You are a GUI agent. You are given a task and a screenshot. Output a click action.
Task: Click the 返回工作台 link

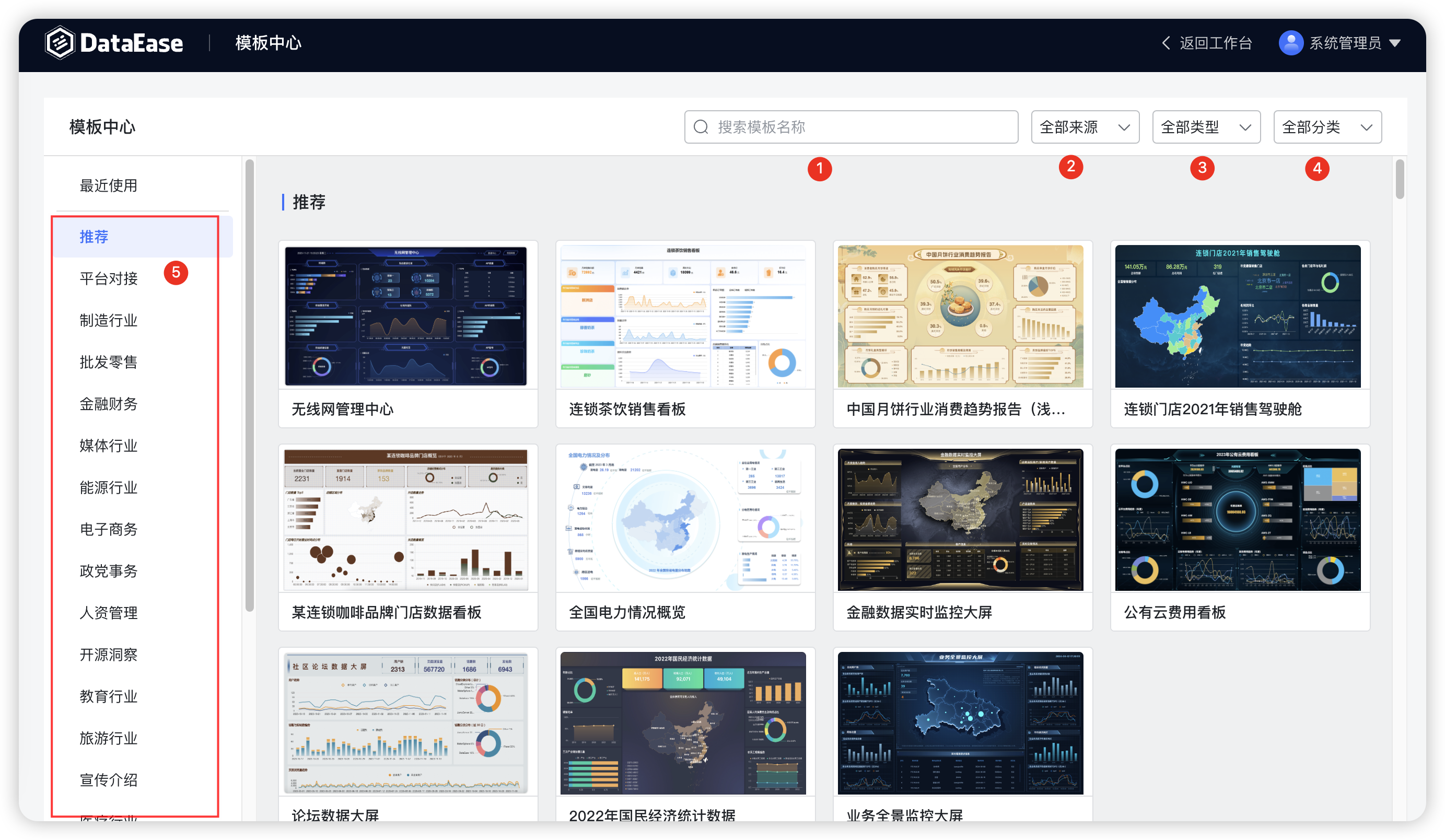pos(1215,42)
